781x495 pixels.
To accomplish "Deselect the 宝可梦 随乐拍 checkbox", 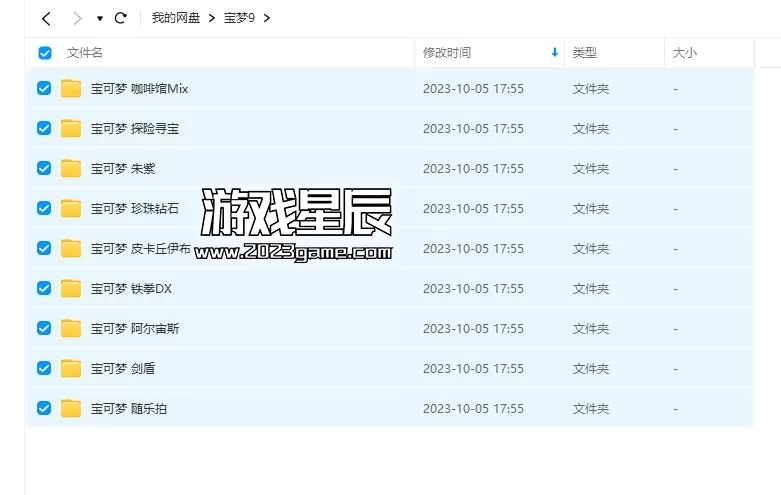I will pos(44,408).
